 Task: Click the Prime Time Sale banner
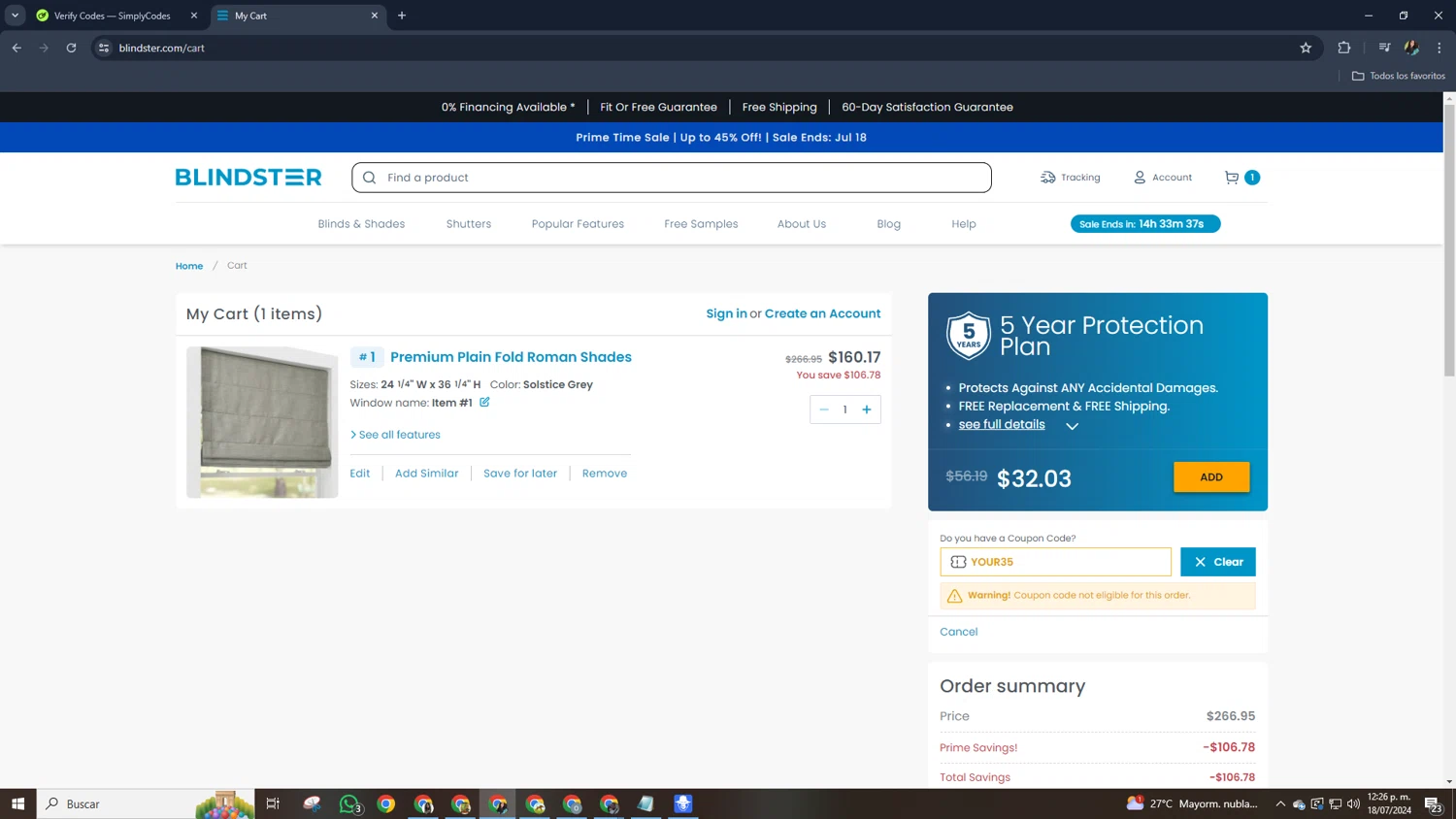coord(721,137)
